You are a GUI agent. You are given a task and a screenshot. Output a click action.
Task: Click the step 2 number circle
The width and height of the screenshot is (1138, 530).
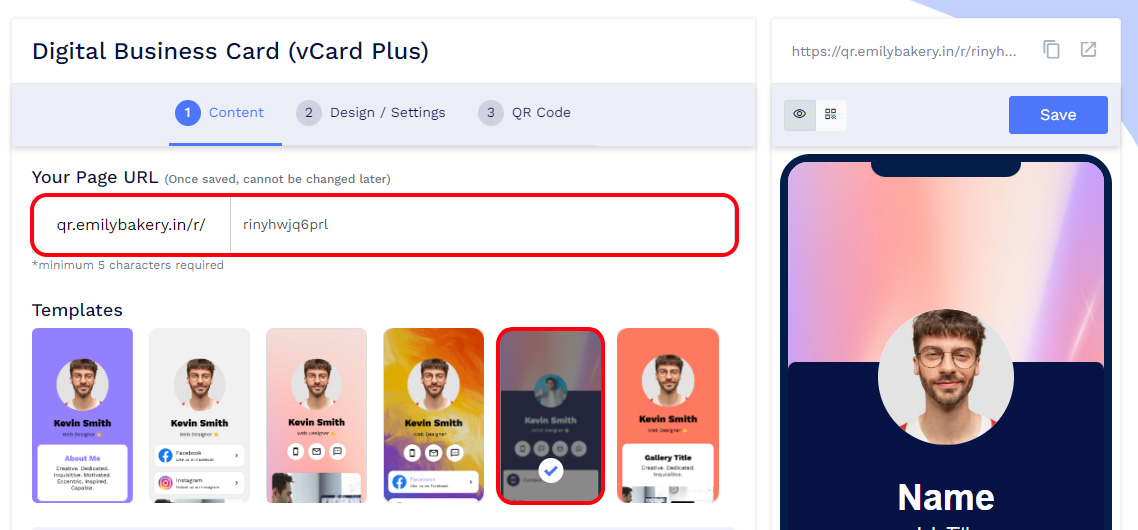(308, 113)
